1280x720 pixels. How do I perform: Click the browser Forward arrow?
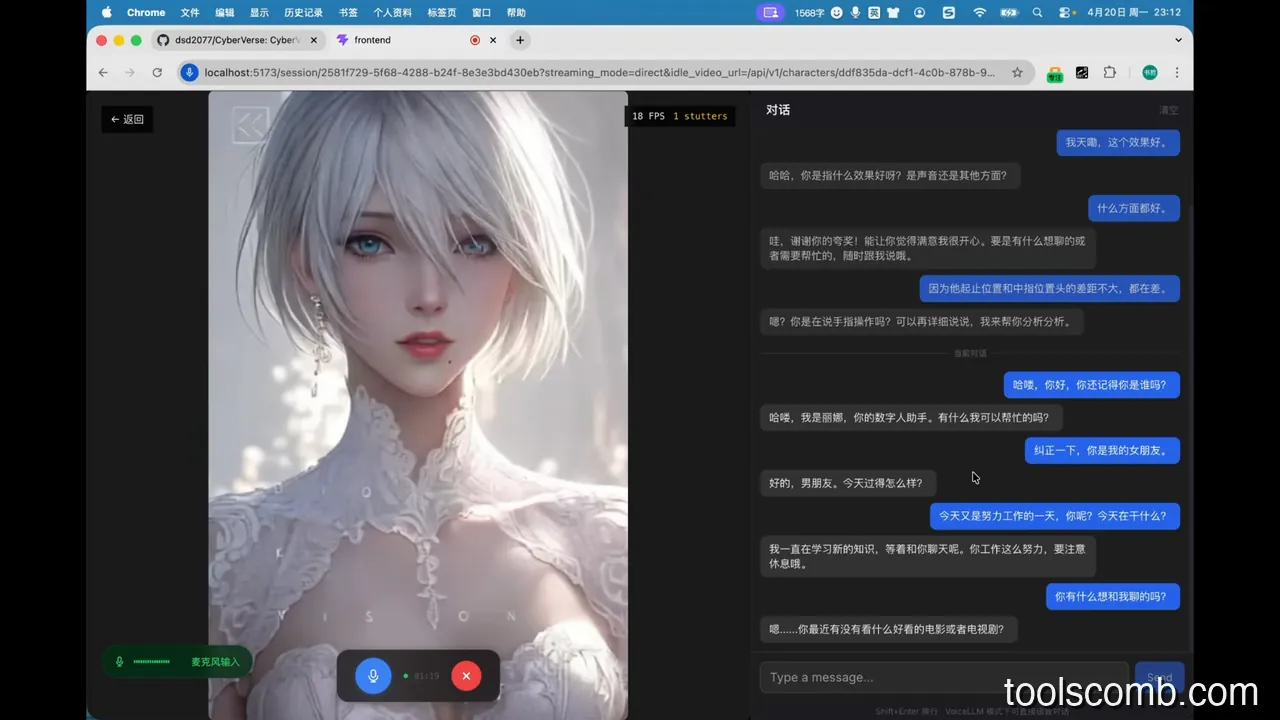[x=129, y=72]
